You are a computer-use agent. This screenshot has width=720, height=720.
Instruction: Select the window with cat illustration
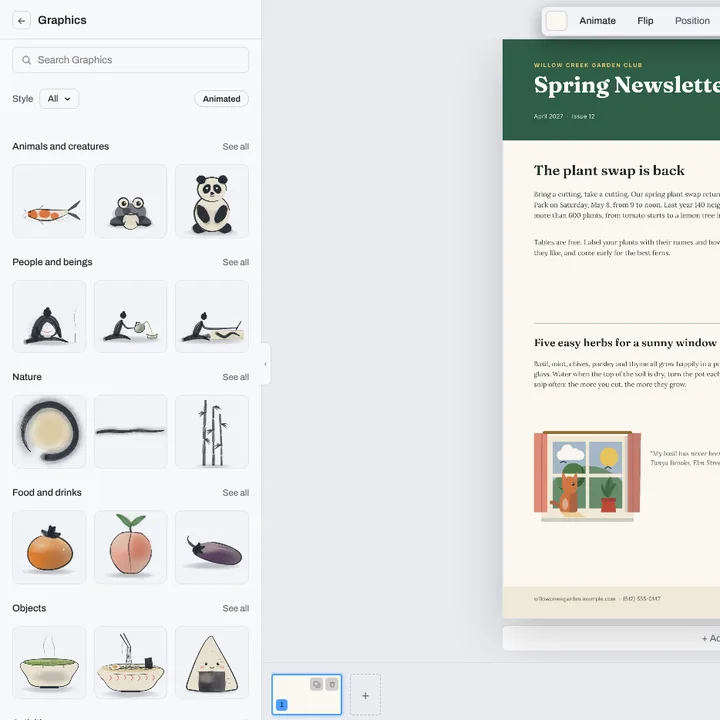coord(587,476)
